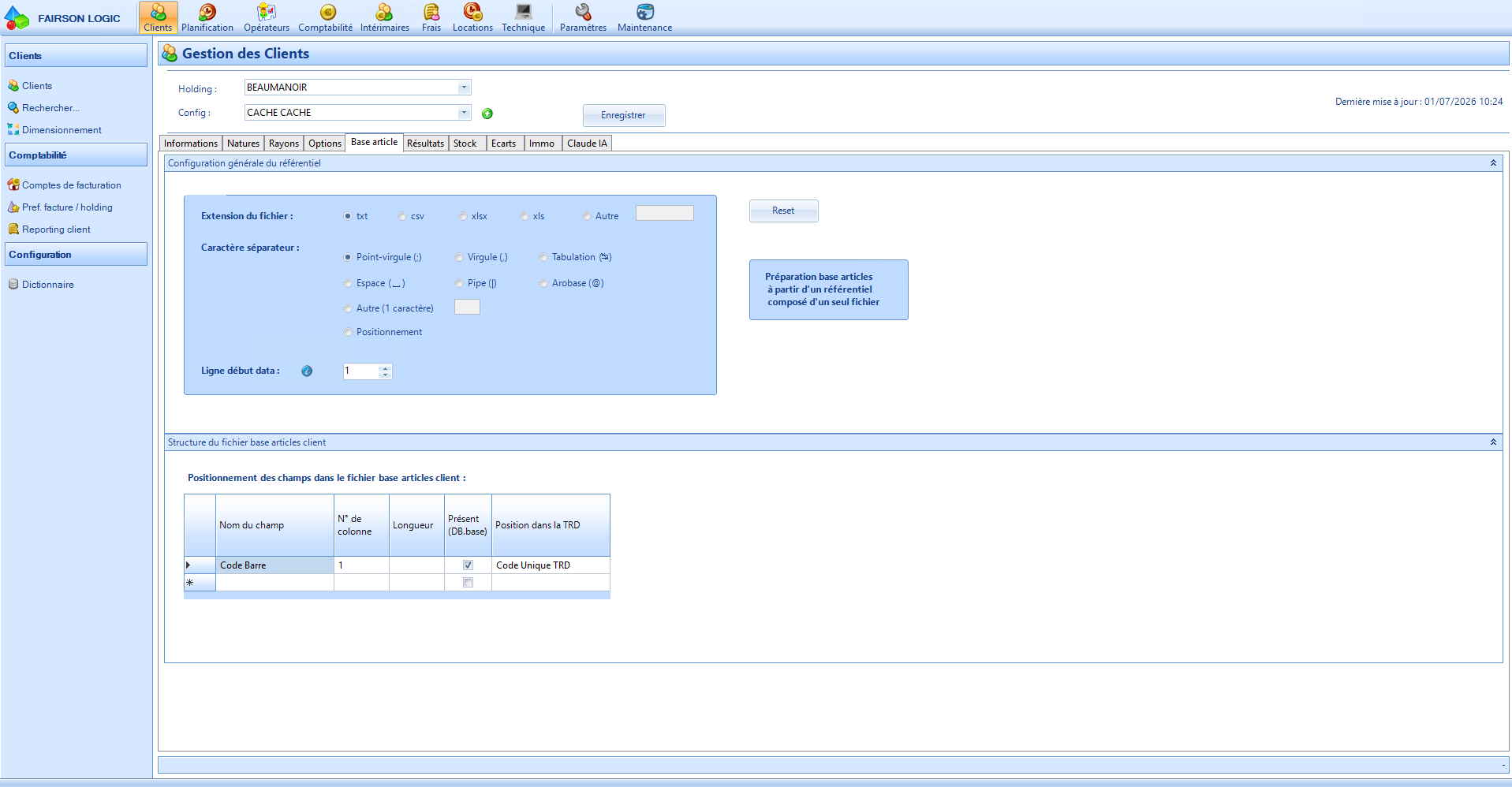Switch to the Rayons tab
Viewport: 1512px width, 787px height.
284,144
